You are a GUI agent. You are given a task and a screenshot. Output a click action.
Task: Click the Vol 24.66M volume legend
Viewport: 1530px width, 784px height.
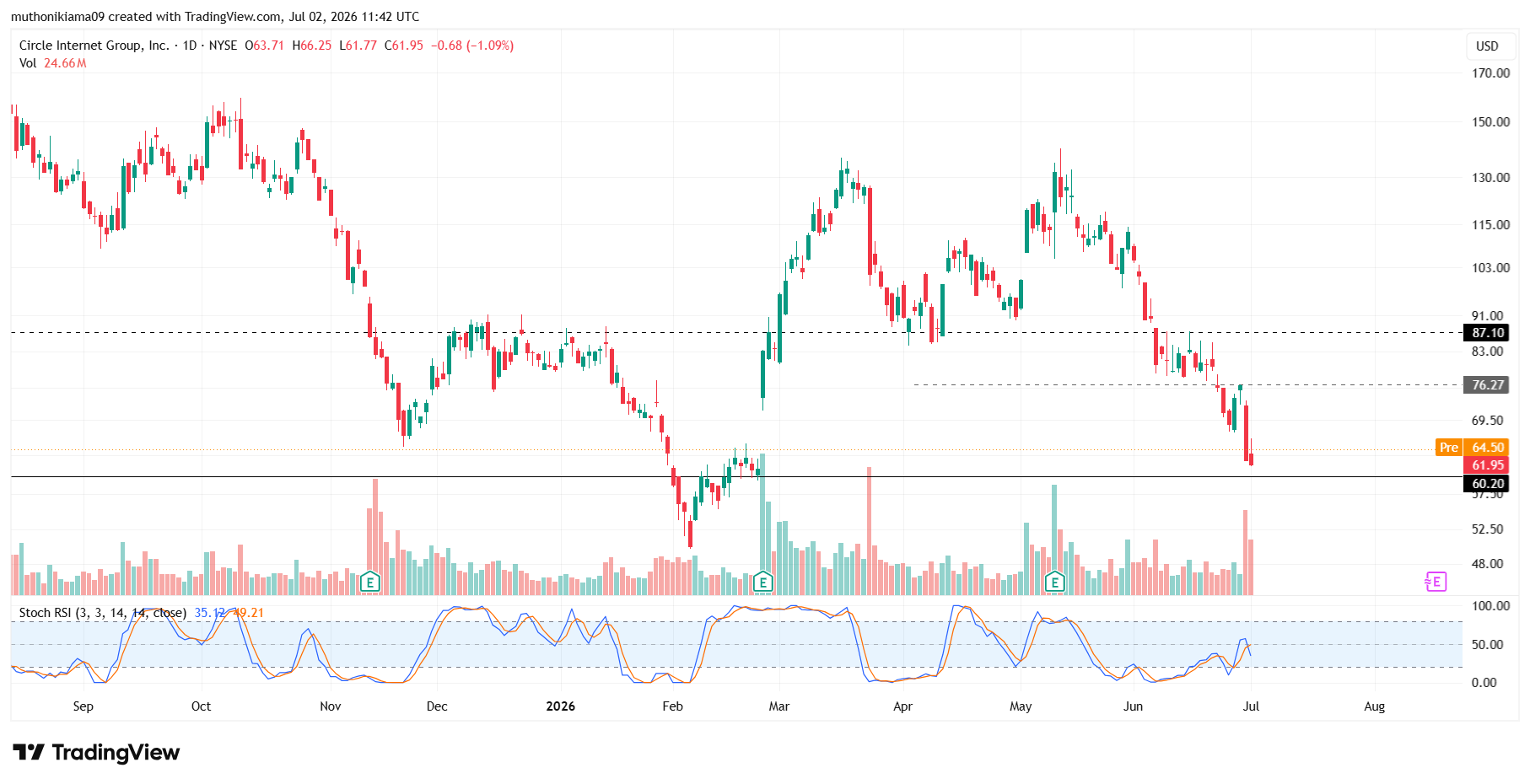point(53,63)
